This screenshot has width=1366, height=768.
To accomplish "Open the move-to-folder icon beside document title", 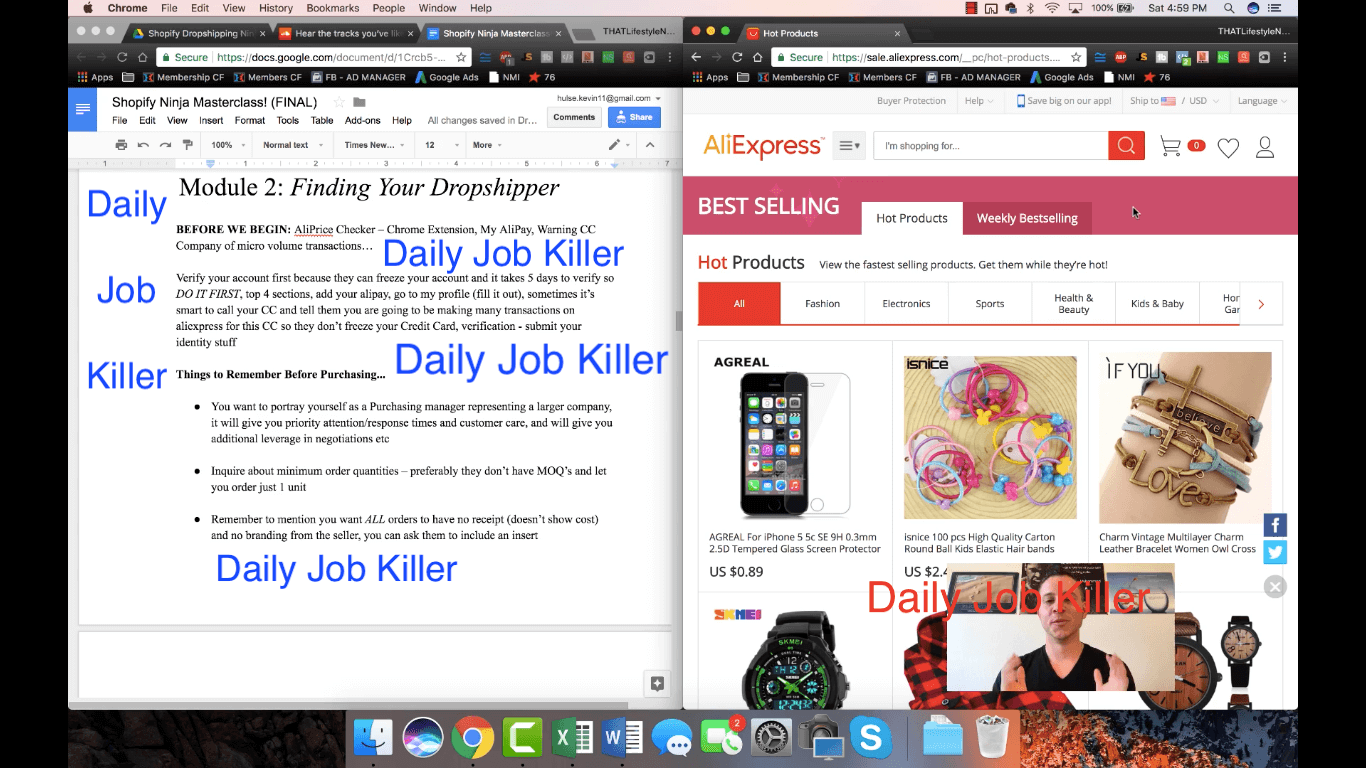I will [x=359, y=102].
